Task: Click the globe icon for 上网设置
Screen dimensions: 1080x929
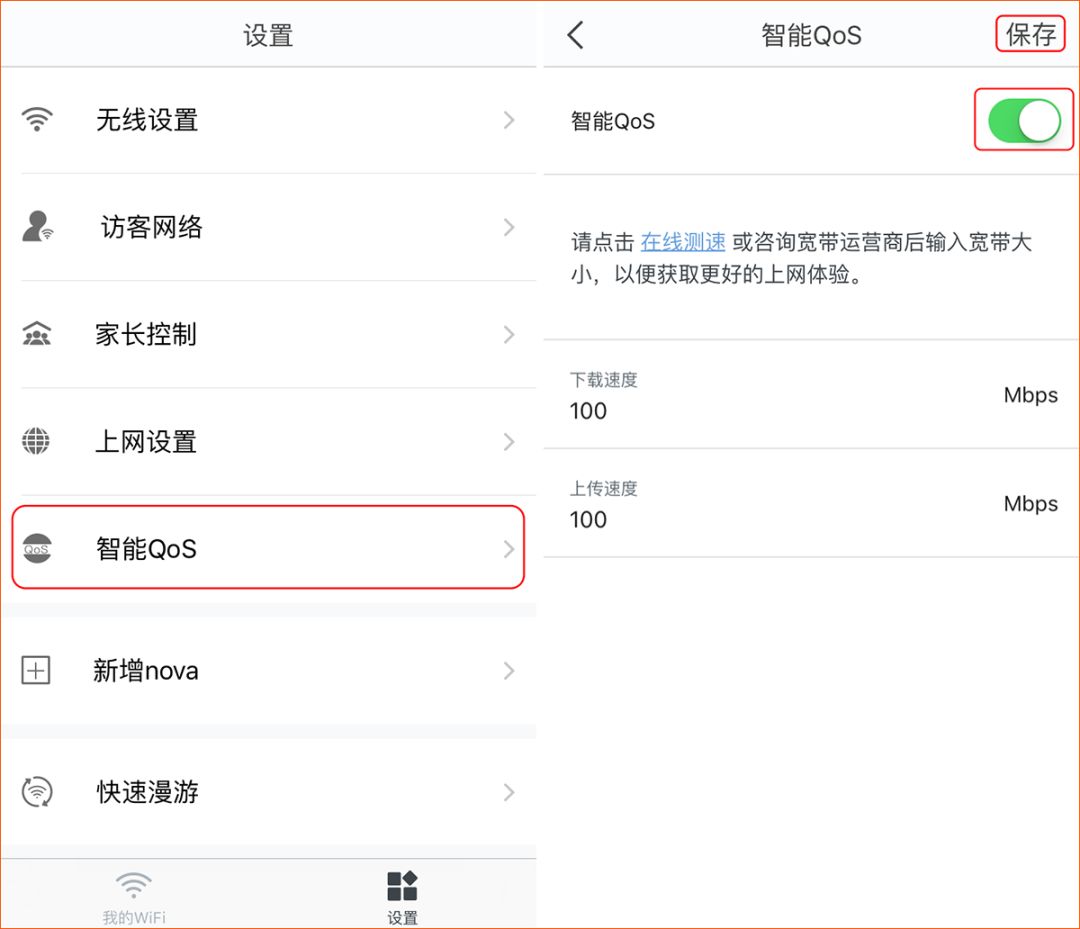Action: pyautogui.click(x=37, y=442)
